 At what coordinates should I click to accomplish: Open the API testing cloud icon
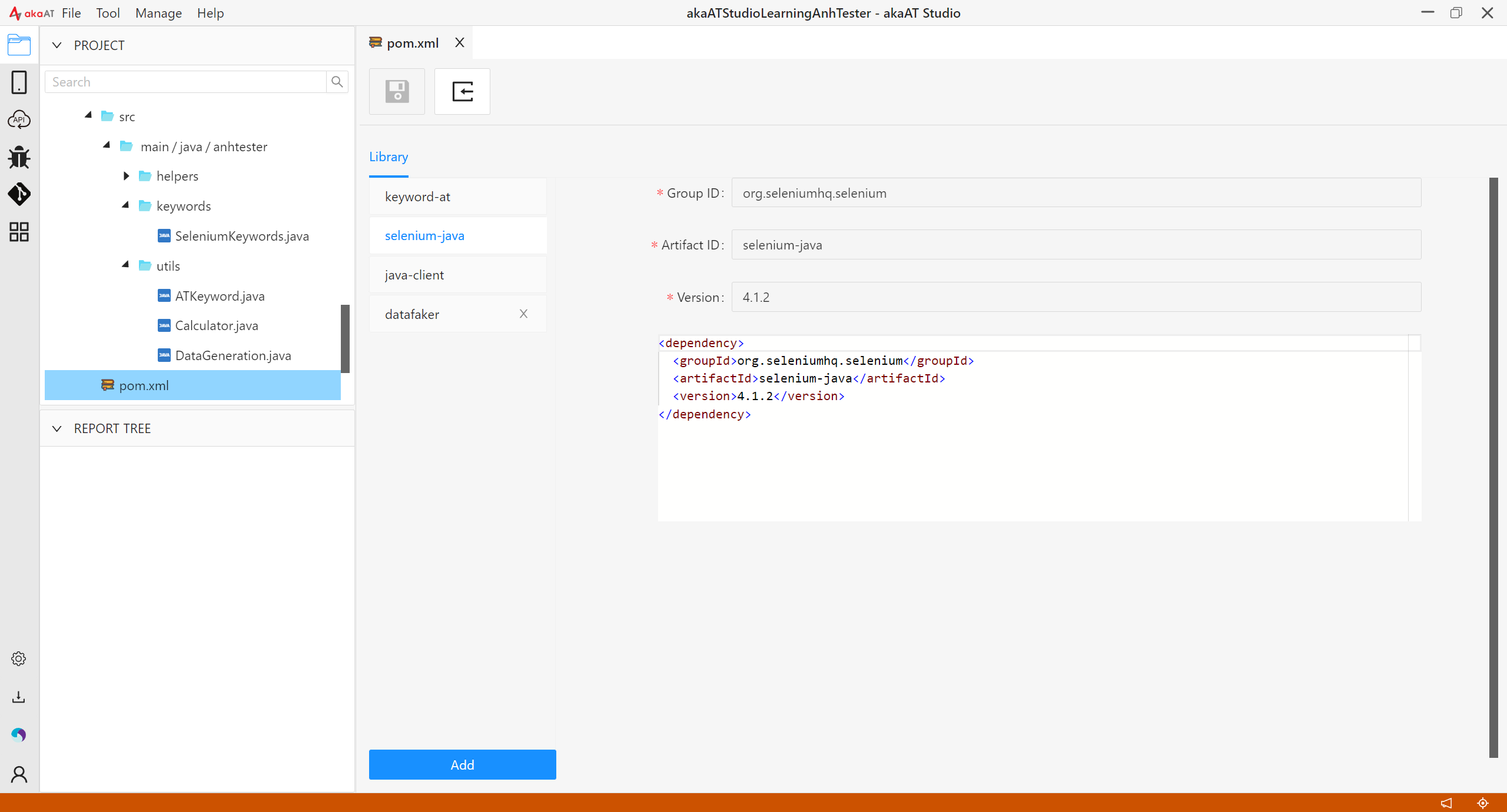(x=19, y=119)
